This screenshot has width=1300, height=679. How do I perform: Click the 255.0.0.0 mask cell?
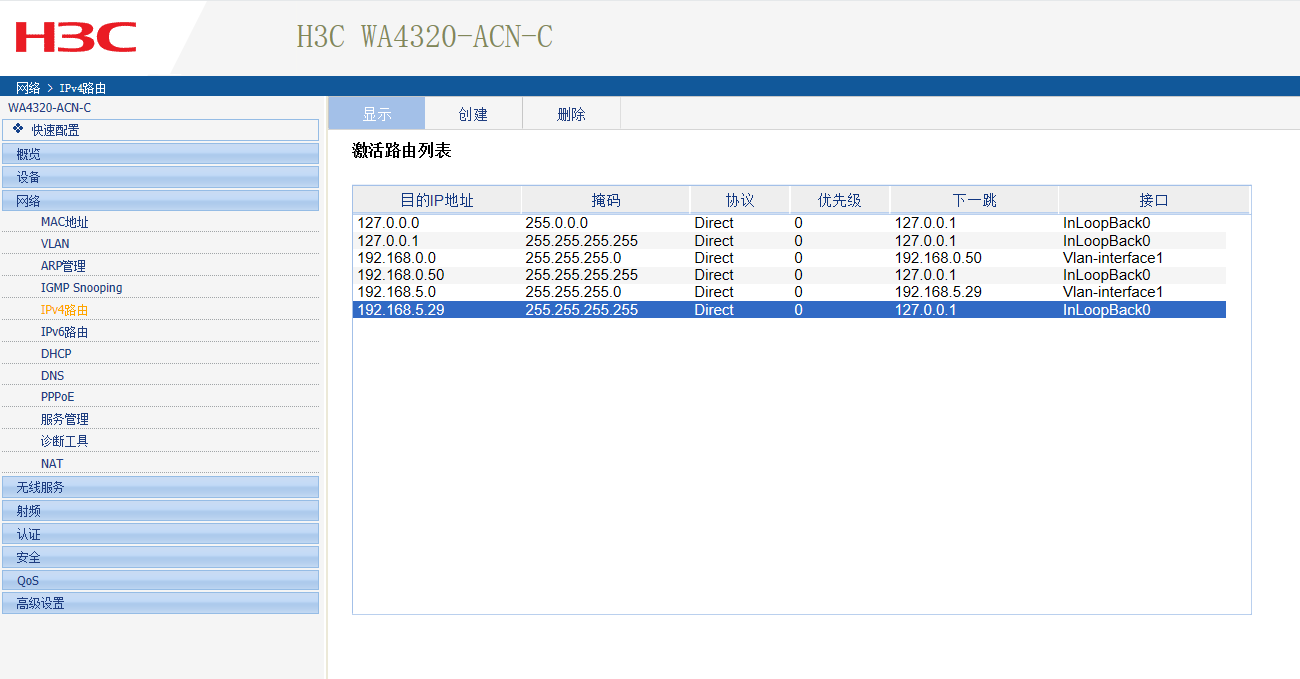[557, 223]
